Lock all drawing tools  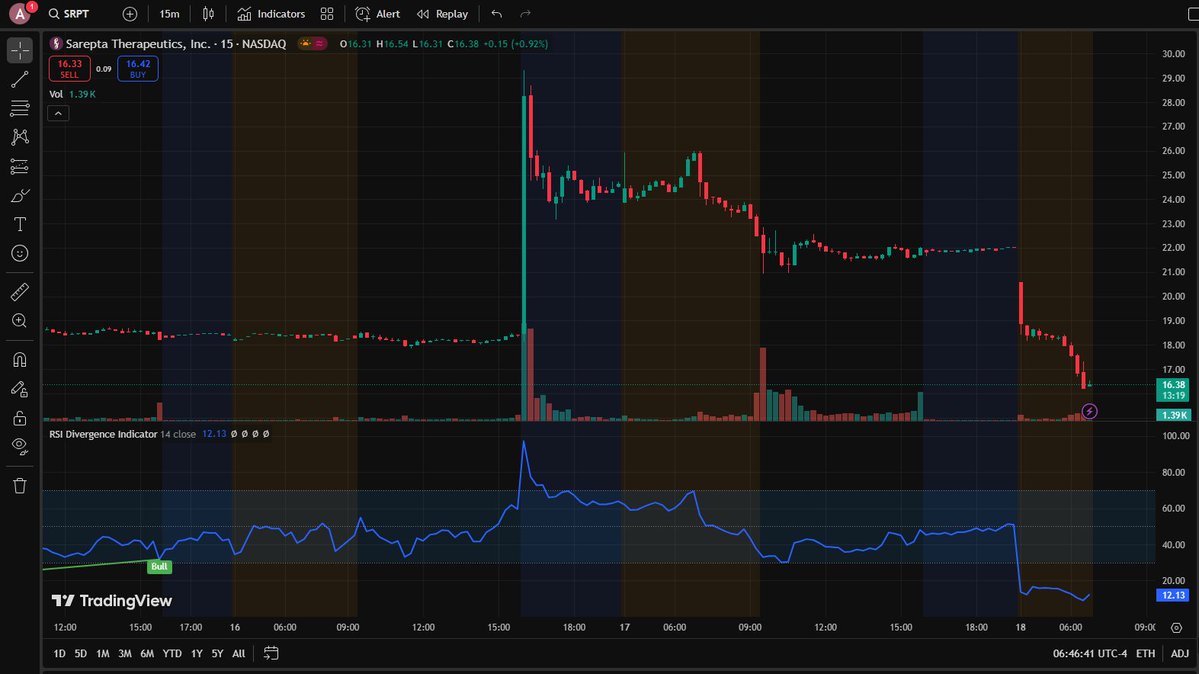[20, 418]
